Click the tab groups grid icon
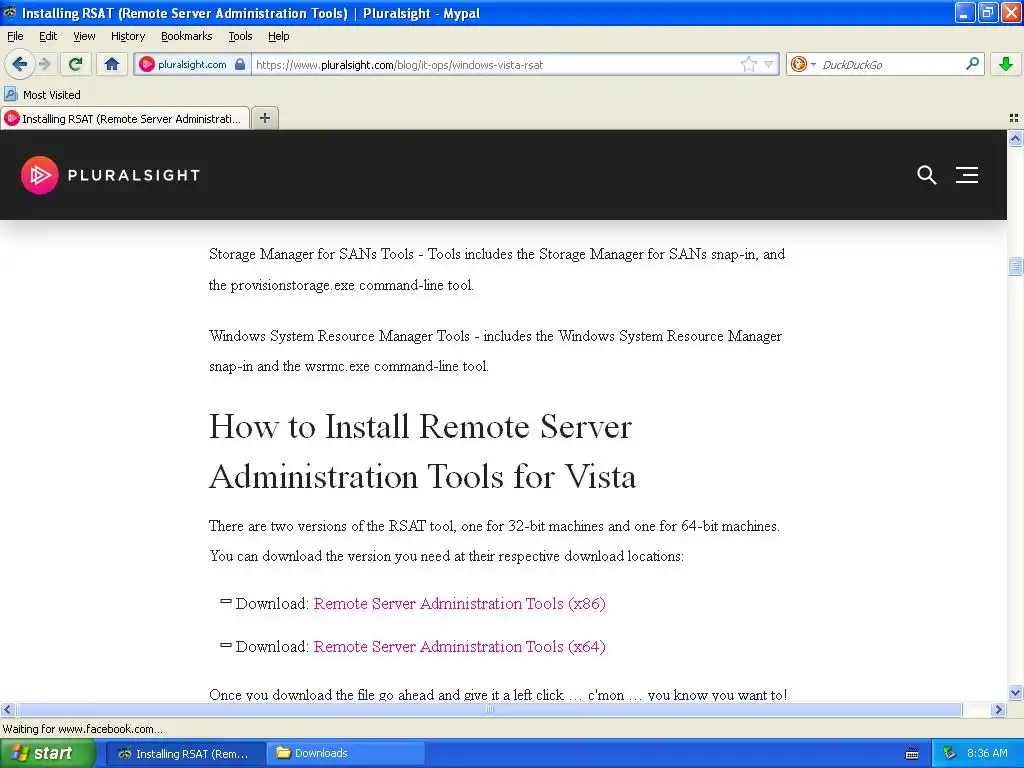The height and width of the screenshot is (768, 1024). [x=1014, y=118]
